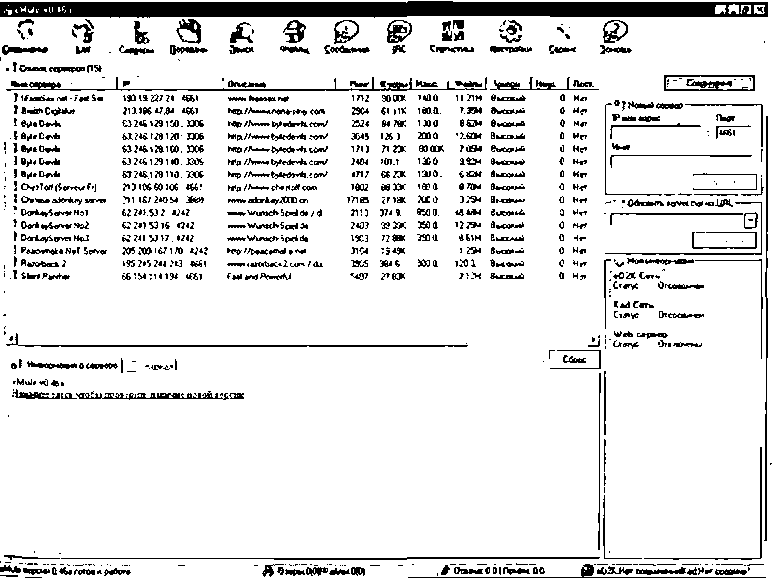Click the 'http://www.cheztoff.com' description cell

tap(272, 187)
